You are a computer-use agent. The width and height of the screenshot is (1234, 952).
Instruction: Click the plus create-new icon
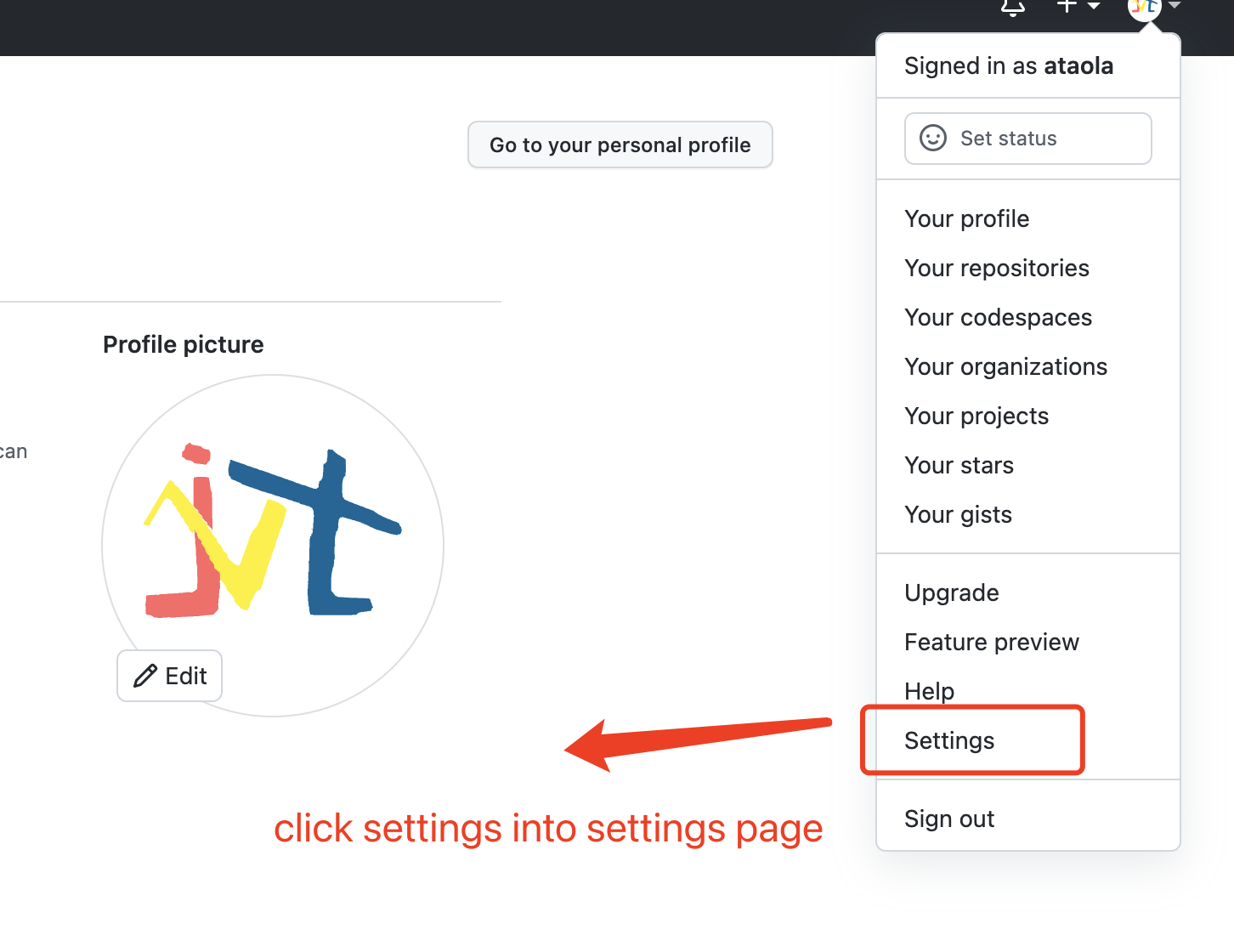pyautogui.click(x=1067, y=5)
